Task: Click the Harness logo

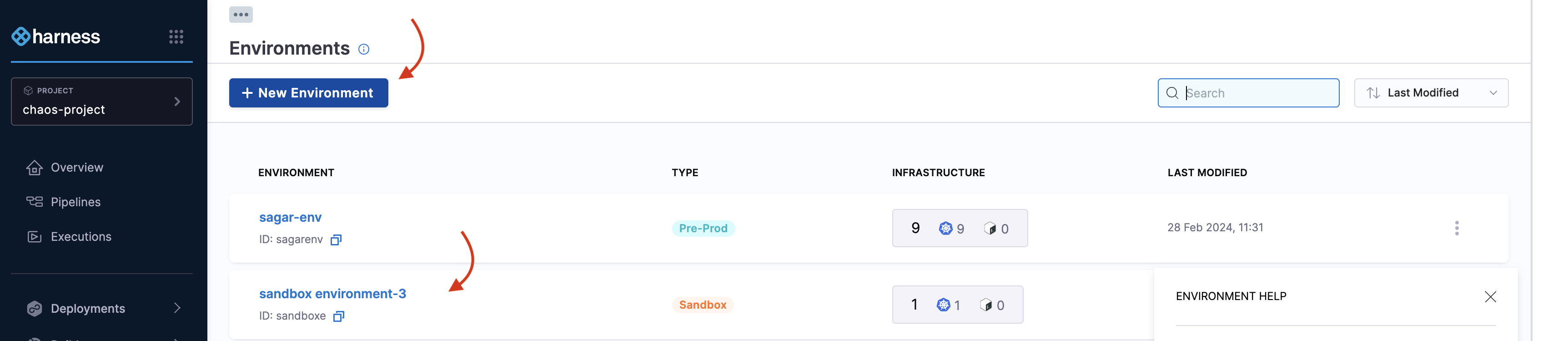Action: (x=55, y=36)
